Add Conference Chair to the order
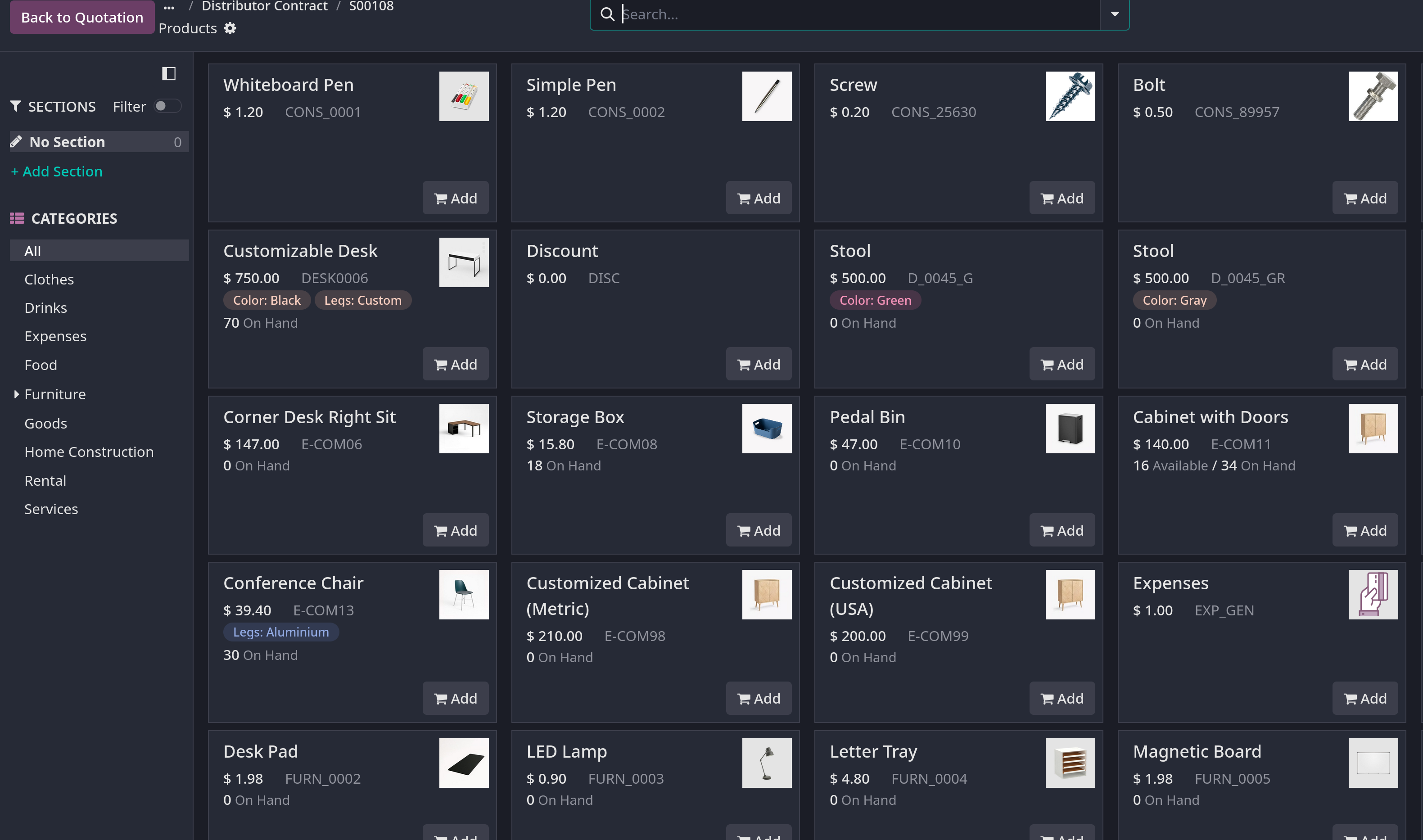The image size is (1423, 840). (455, 699)
